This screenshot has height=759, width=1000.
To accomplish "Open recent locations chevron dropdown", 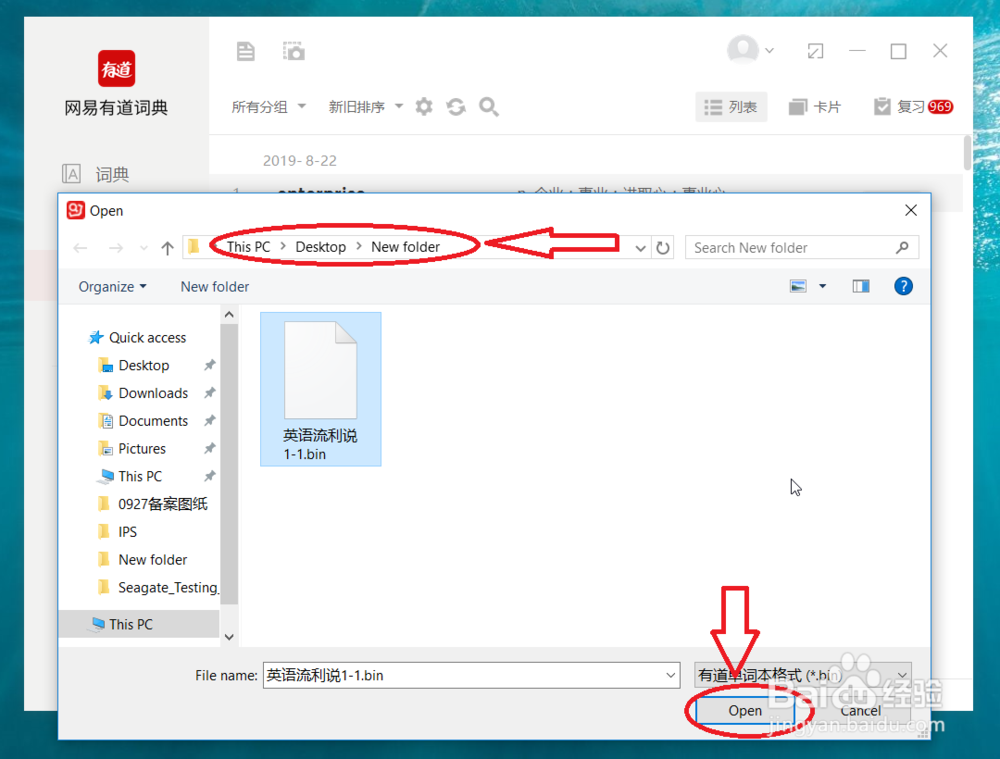I will tap(143, 247).
